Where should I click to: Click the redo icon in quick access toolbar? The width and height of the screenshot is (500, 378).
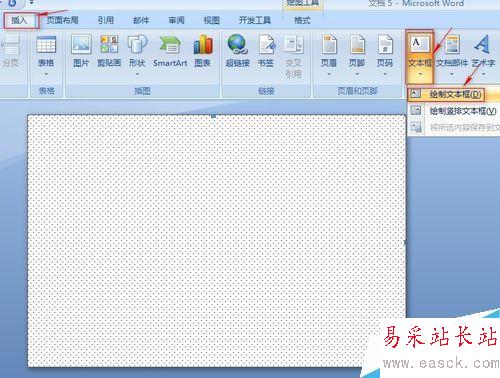point(12,3)
